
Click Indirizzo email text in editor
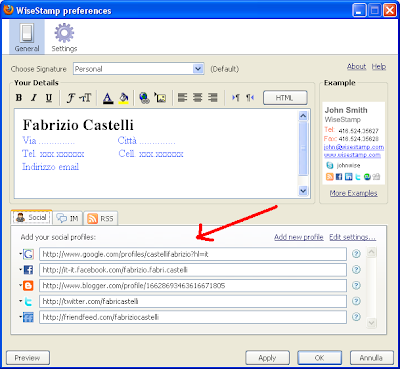(x=50, y=167)
